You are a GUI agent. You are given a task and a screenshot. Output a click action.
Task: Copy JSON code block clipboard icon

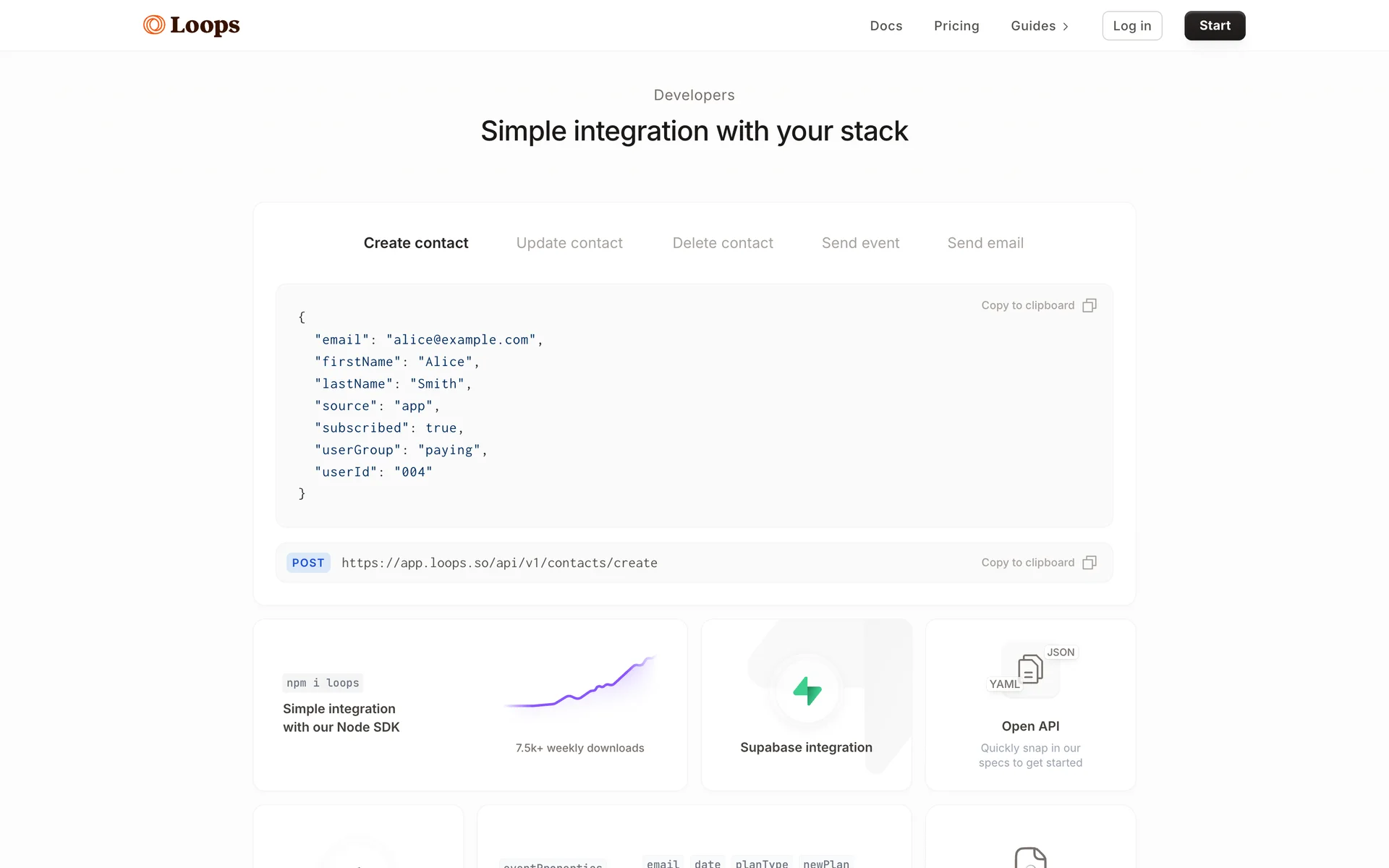(1089, 305)
